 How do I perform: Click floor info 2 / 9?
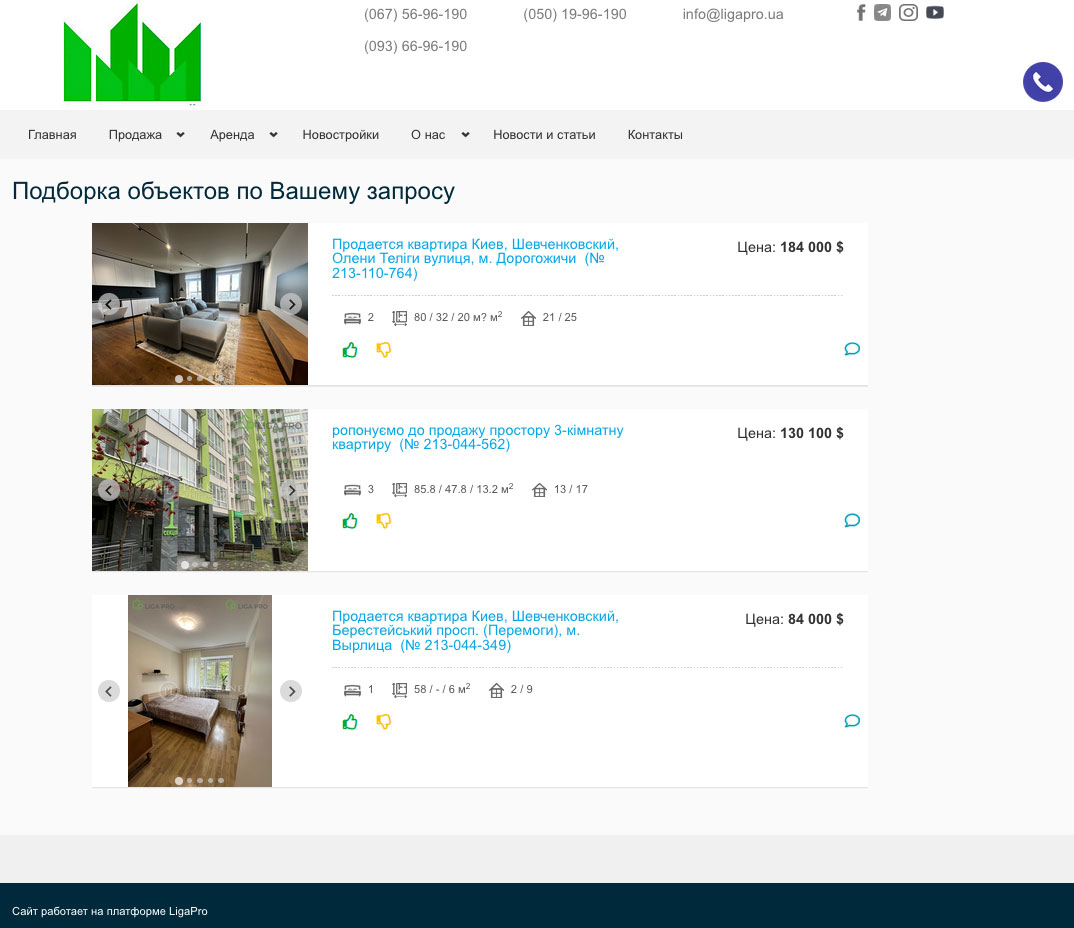point(521,689)
